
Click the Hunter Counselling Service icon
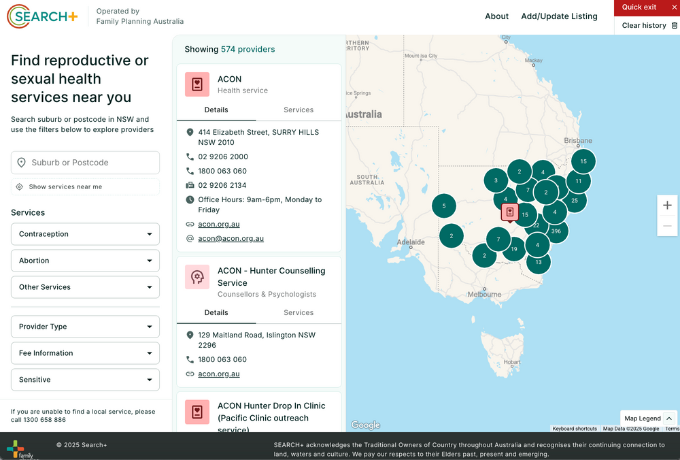(x=197, y=277)
